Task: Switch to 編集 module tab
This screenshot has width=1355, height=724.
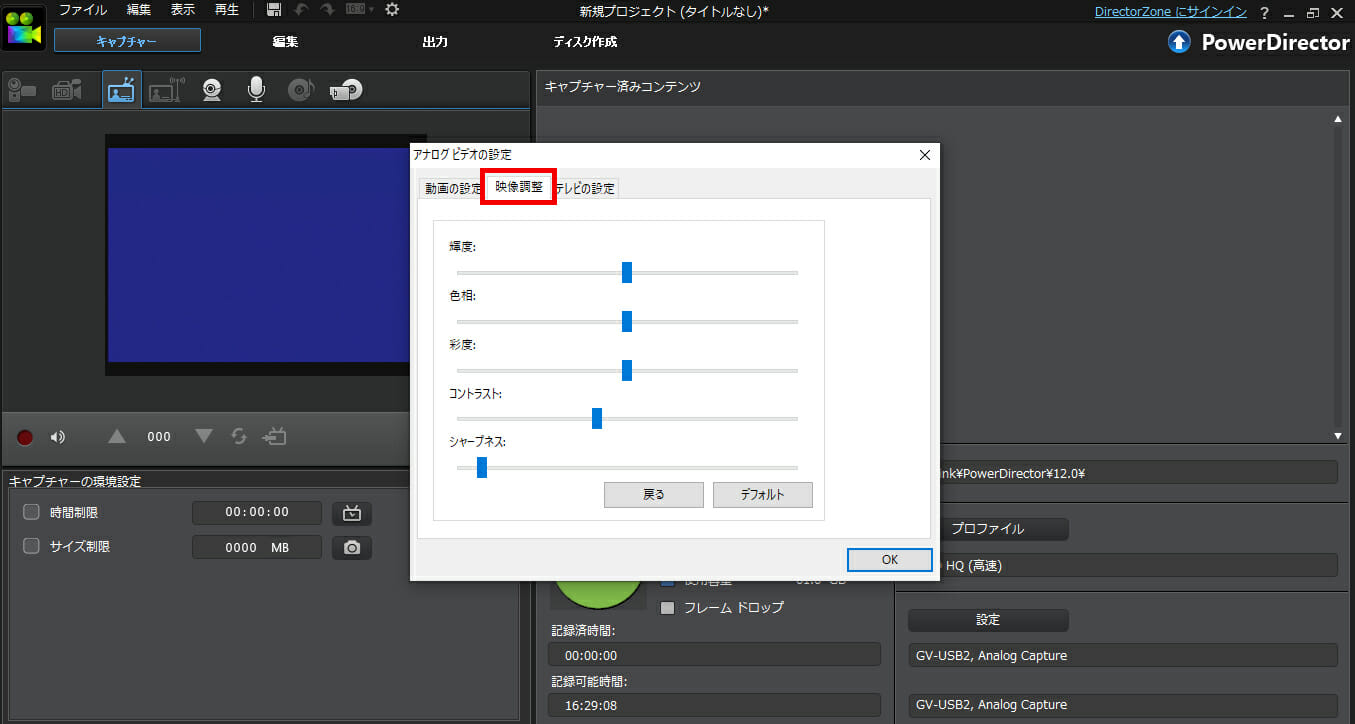Action: pos(285,41)
